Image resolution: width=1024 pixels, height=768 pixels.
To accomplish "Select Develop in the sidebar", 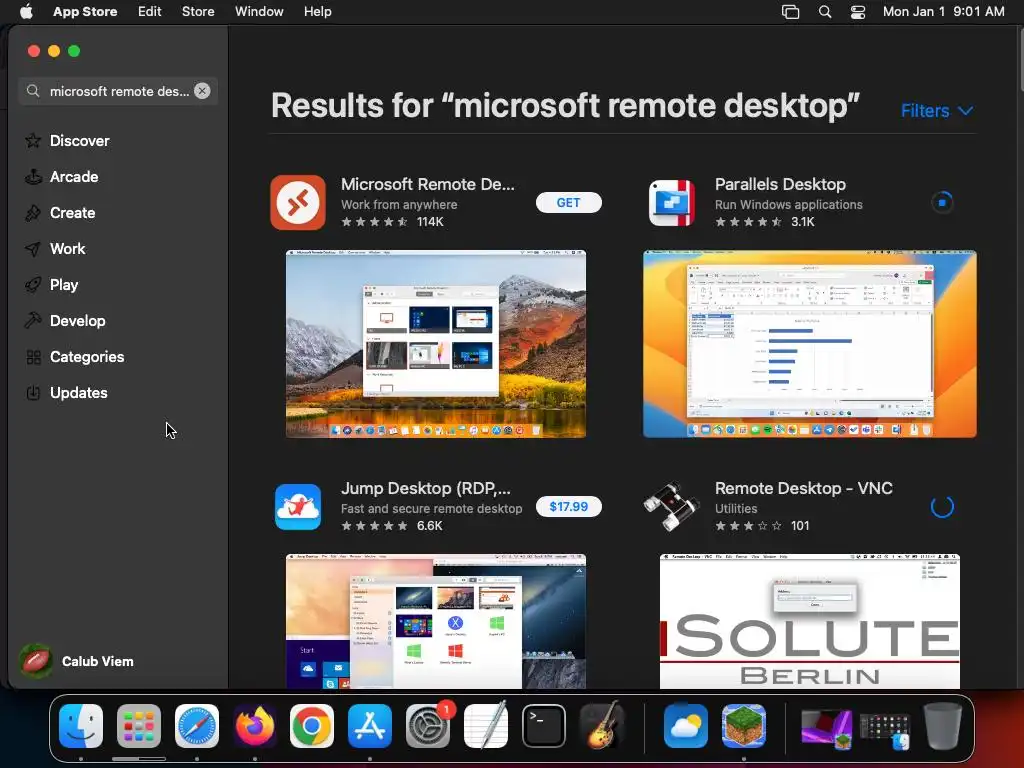I will click(x=77, y=321).
